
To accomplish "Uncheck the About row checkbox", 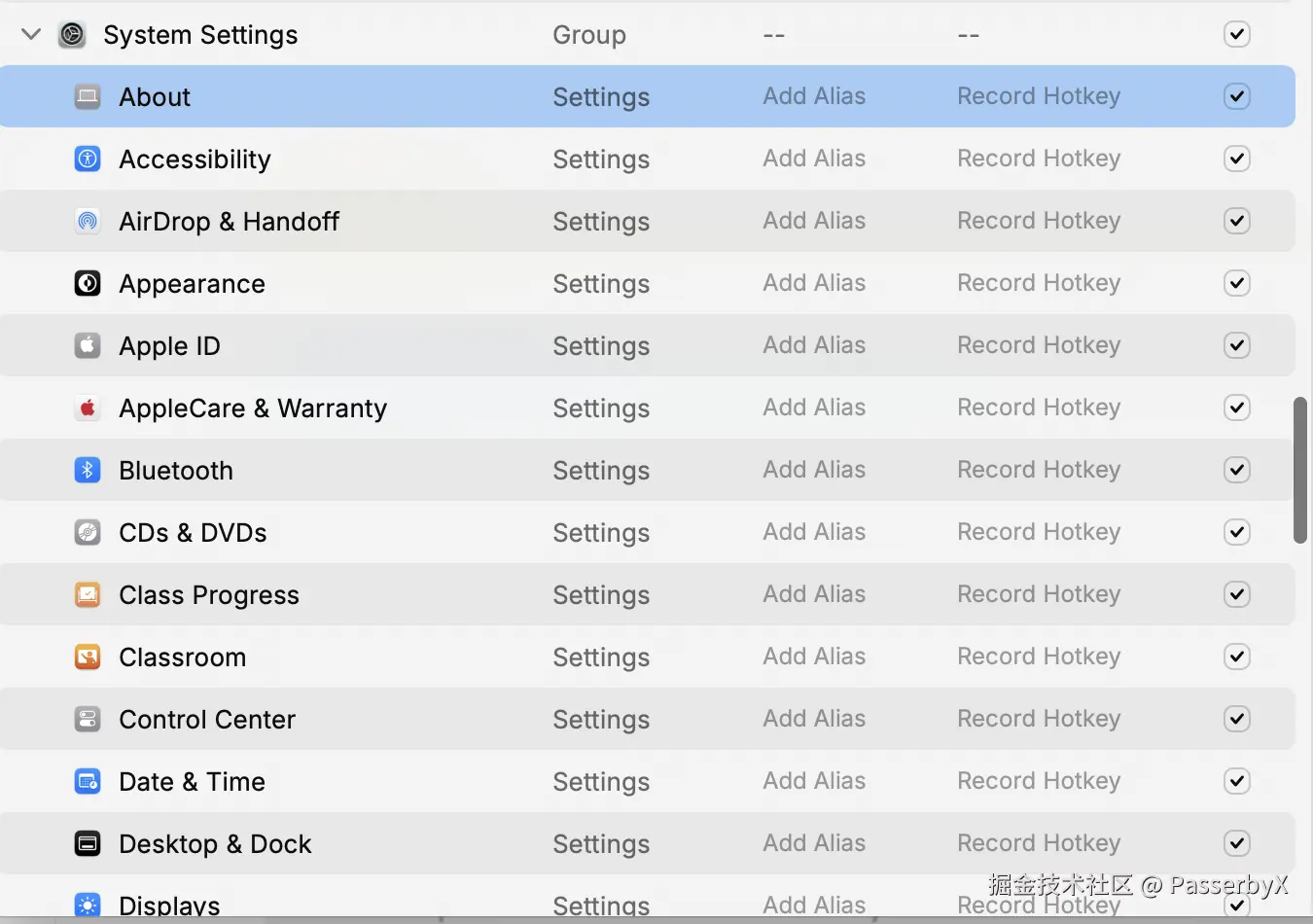I will 1236,96.
